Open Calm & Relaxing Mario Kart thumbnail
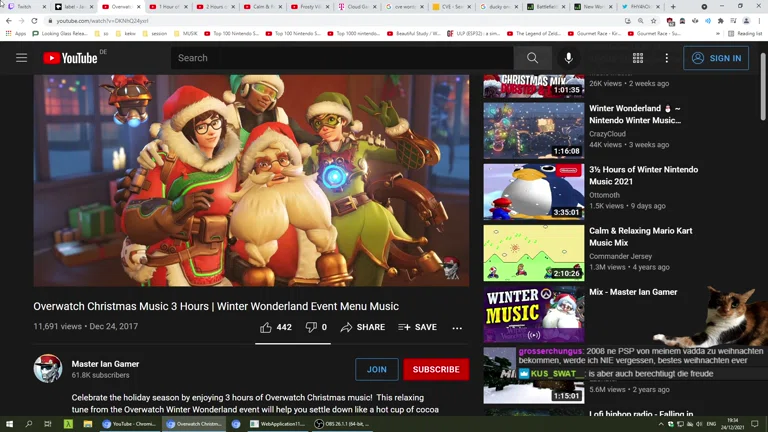The image size is (768, 432). (534, 253)
